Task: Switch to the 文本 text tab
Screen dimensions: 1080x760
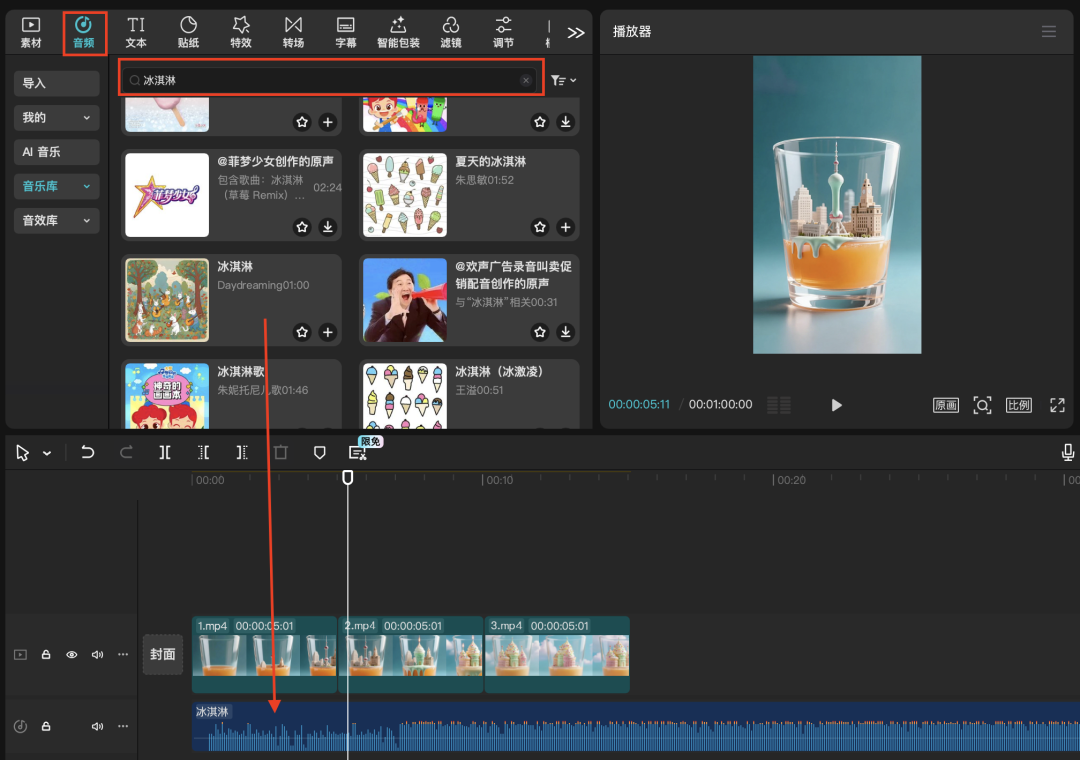Action: click(x=136, y=32)
